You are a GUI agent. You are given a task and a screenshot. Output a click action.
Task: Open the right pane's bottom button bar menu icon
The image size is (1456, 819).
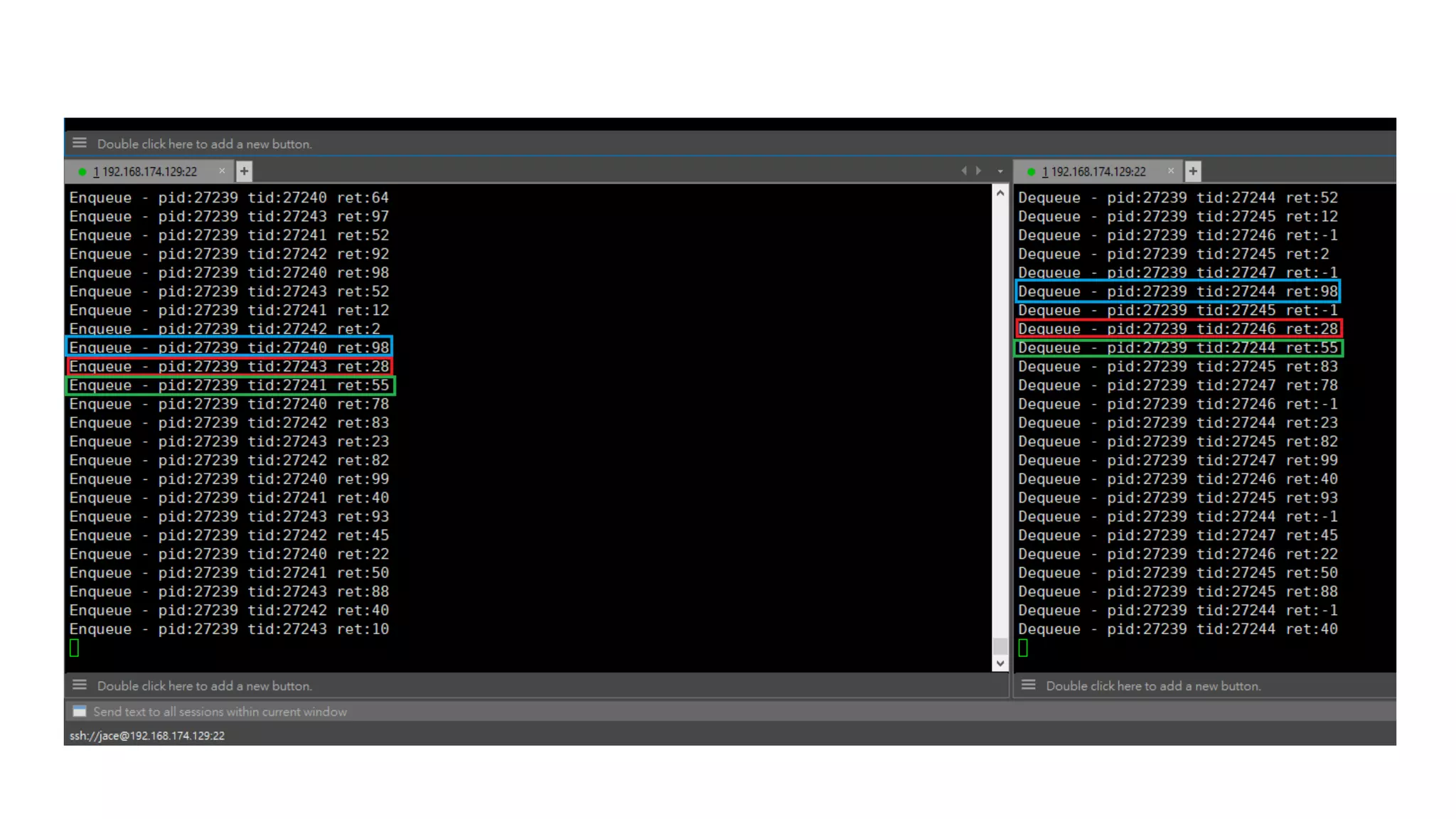tap(1028, 685)
